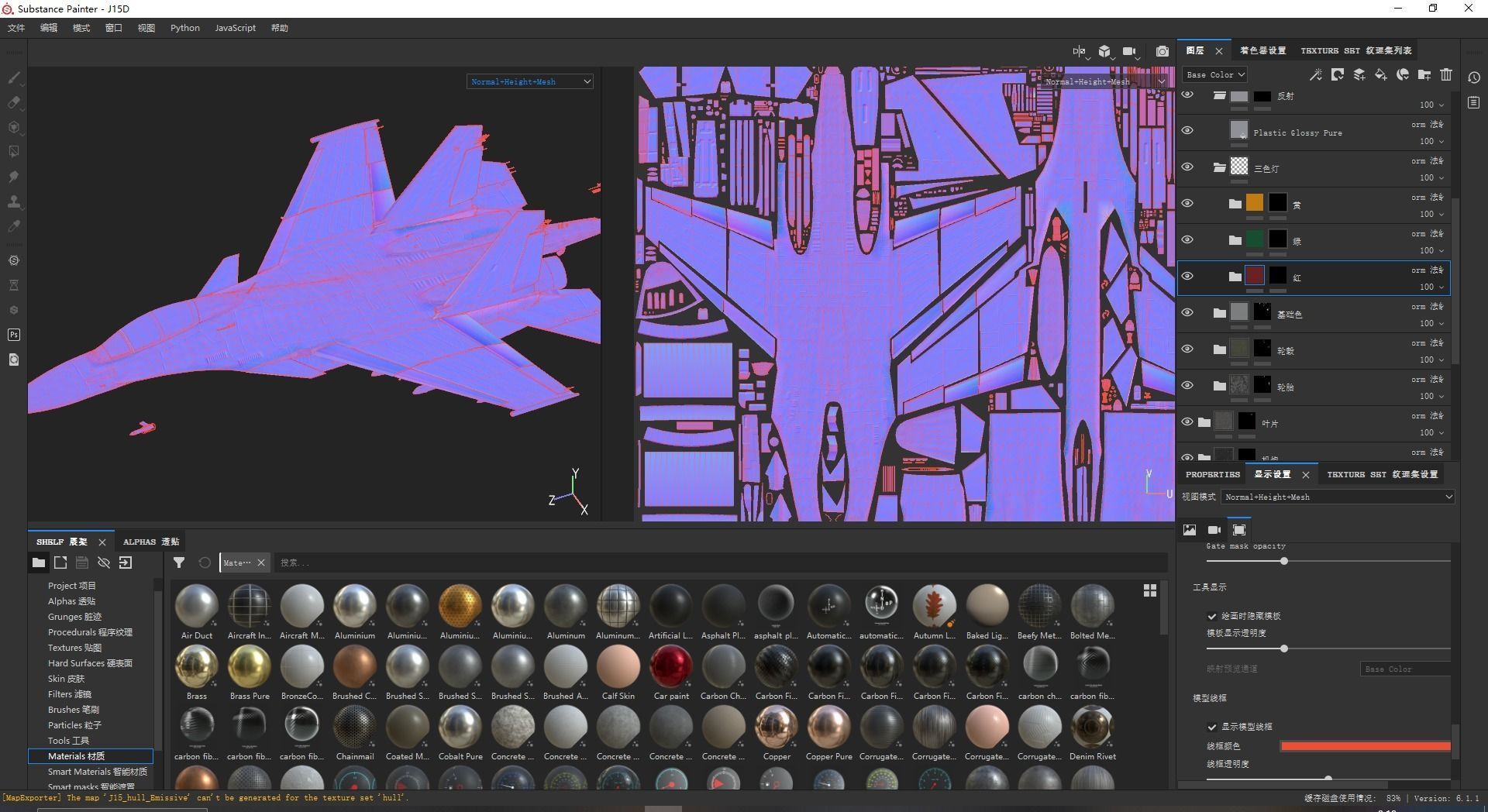The height and width of the screenshot is (812, 1488).
Task: Open the 编辑 menu
Action: point(49,28)
